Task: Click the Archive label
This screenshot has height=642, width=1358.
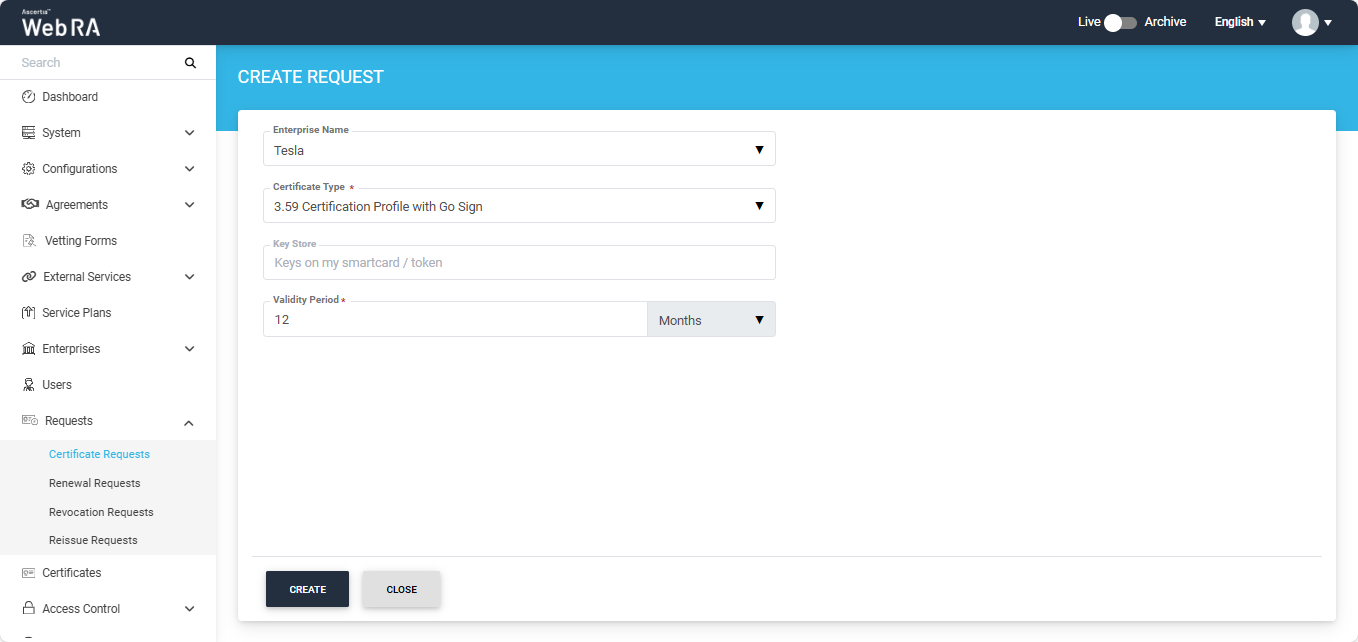Action: [x=1165, y=22]
